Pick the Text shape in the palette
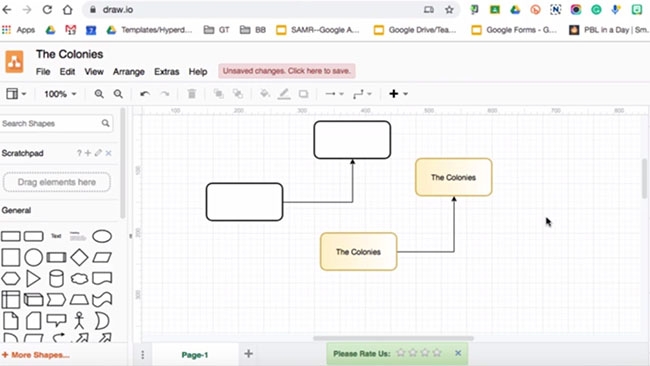The image size is (650, 366). (x=56, y=236)
